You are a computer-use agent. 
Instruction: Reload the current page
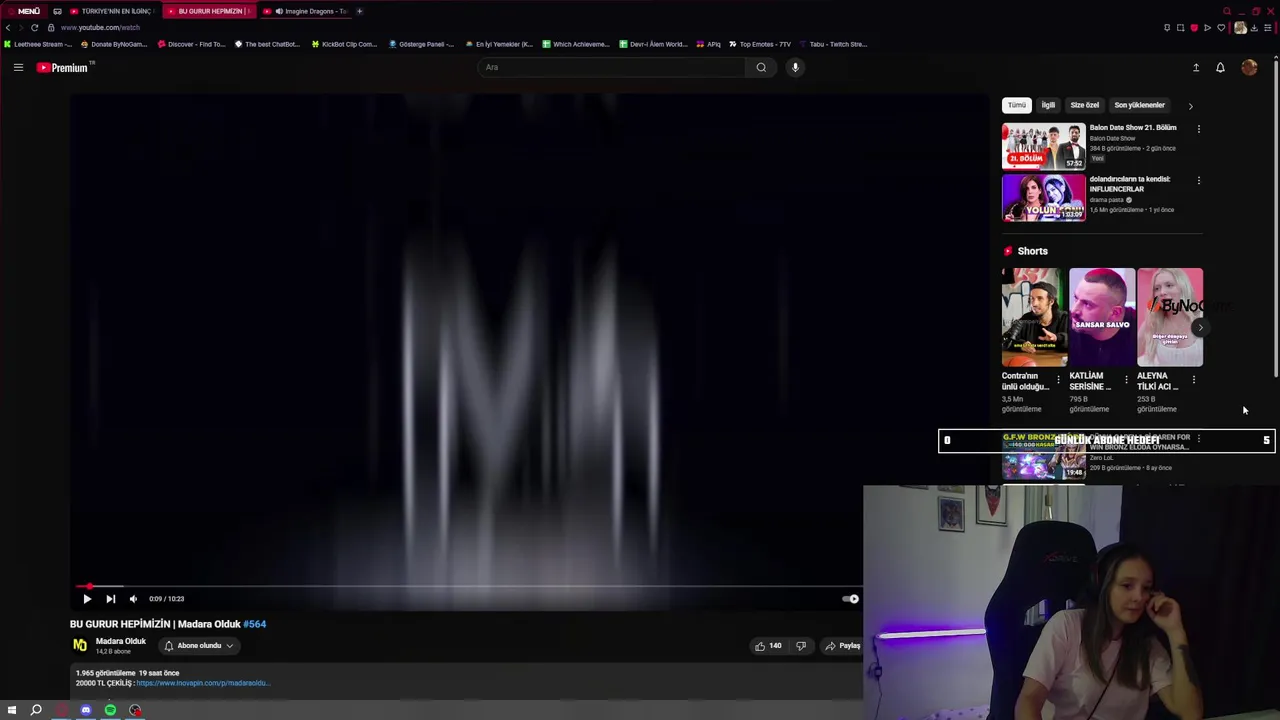pos(34,28)
